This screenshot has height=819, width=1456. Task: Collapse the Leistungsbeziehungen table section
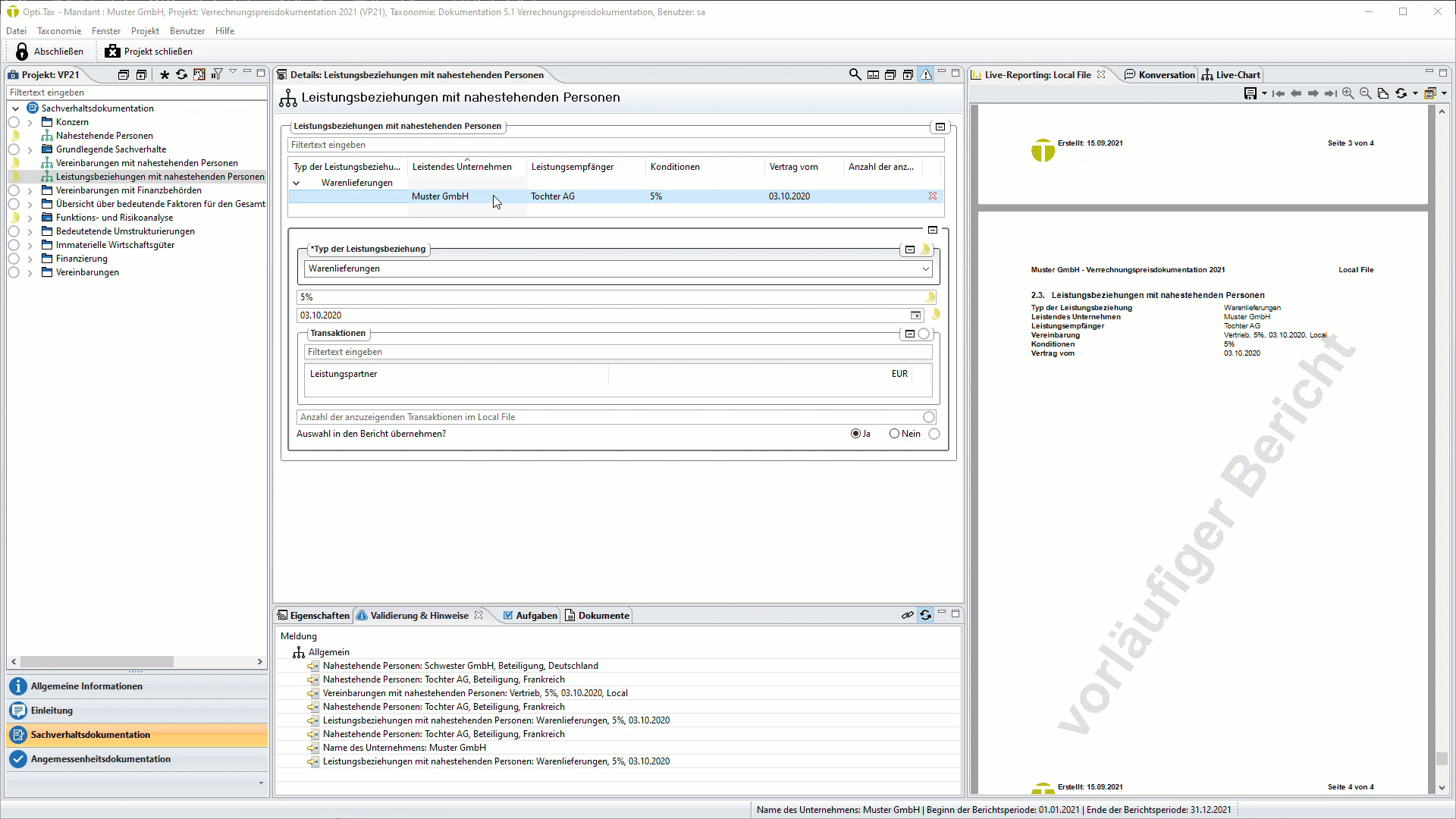click(940, 127)
